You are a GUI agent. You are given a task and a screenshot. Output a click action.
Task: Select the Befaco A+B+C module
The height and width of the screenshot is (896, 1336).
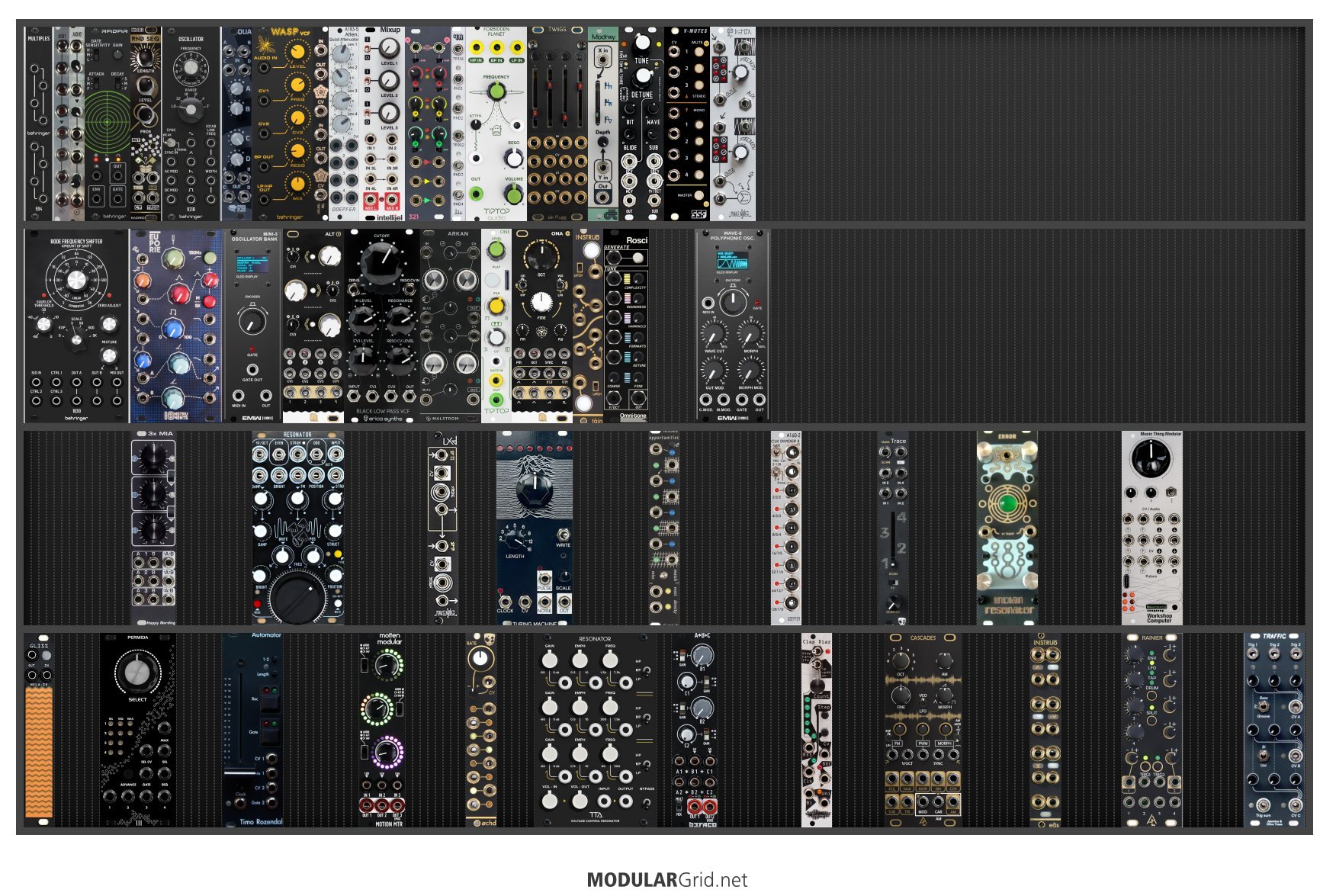(695, 731)
